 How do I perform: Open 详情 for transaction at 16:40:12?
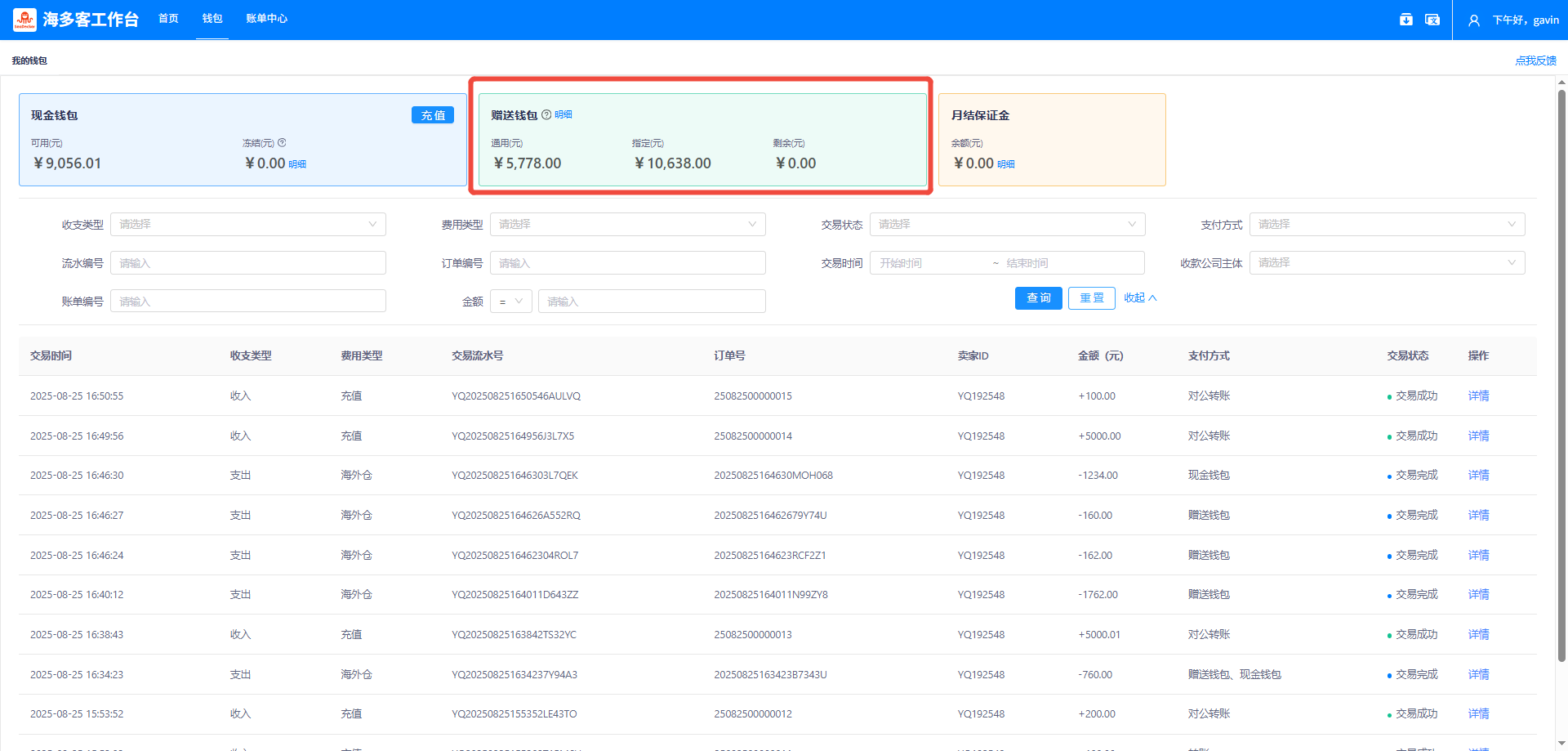(1478, 595)
